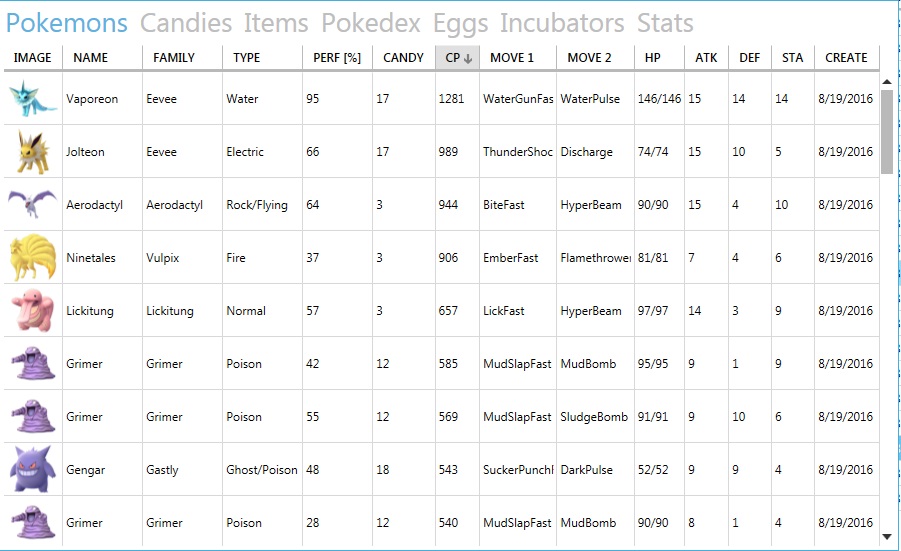
Task: Click the Lickitung sprite icon
Action: (x=33, y=310)
